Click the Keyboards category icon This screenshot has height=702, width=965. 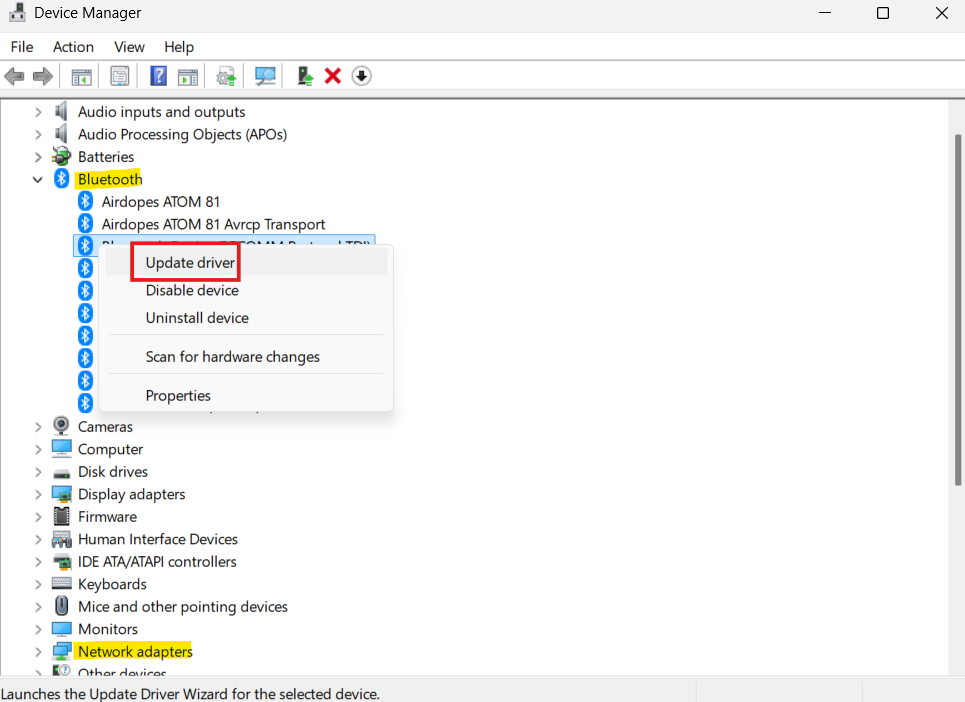pyautogui.click(x=62, y=583)
